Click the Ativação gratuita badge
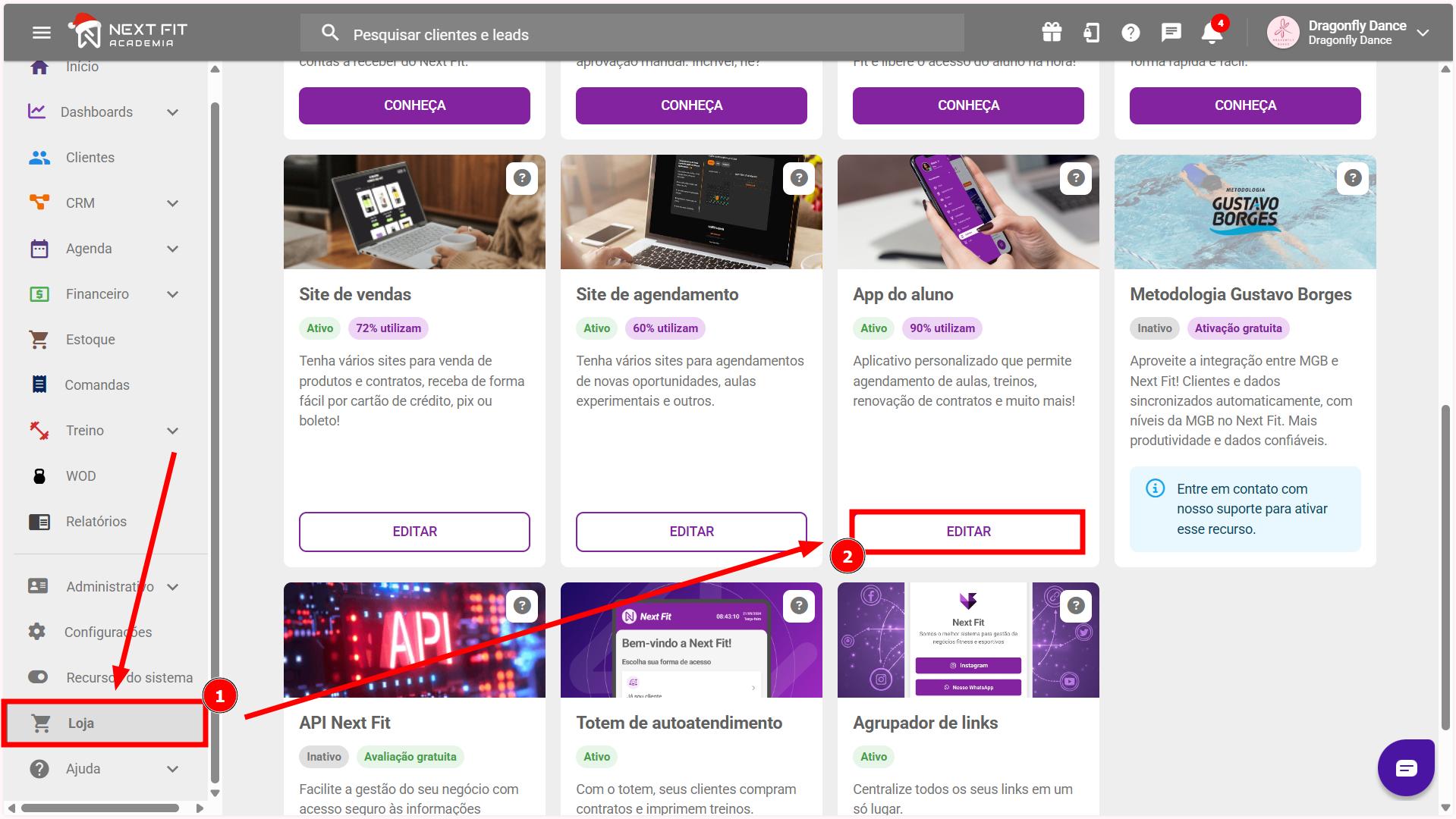Image resolution: width=1456 pixels, height=819 pixels. [x=1238, y=328]
